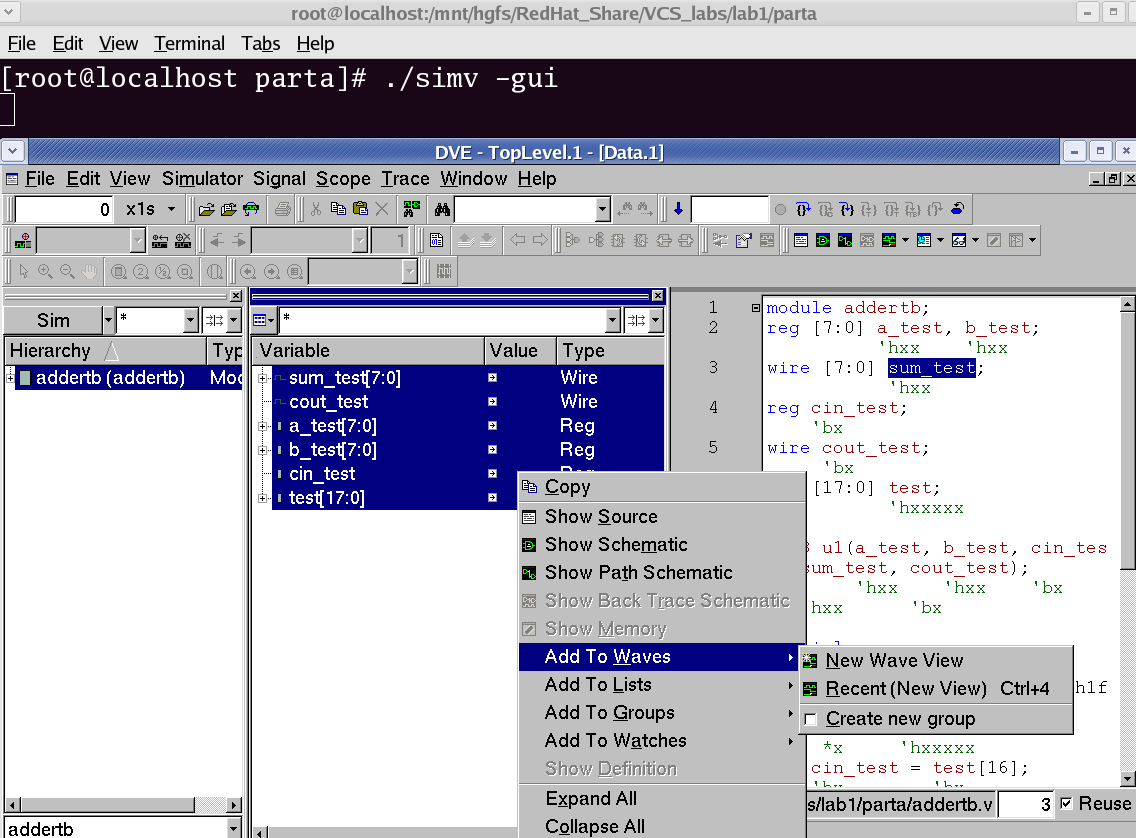Check the Create new group checkbox
Image resolution: width=1136 pixels, height=838 pixels.
click(x=811, y=719)
